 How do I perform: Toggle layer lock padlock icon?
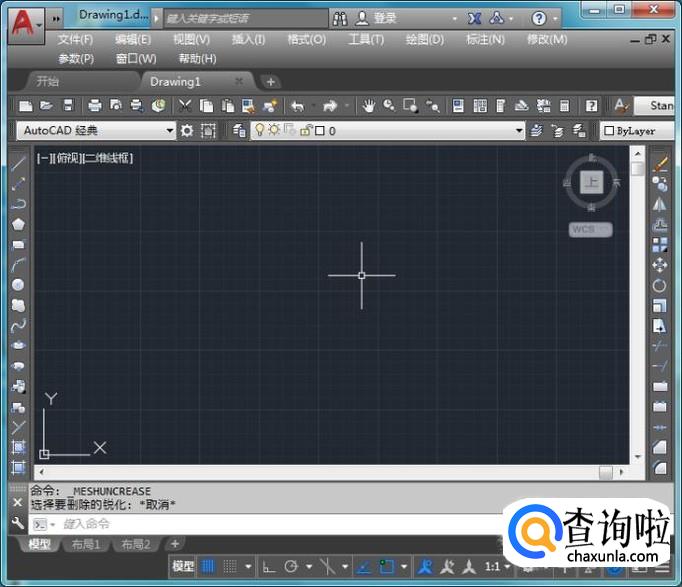(x=306, y=130)
